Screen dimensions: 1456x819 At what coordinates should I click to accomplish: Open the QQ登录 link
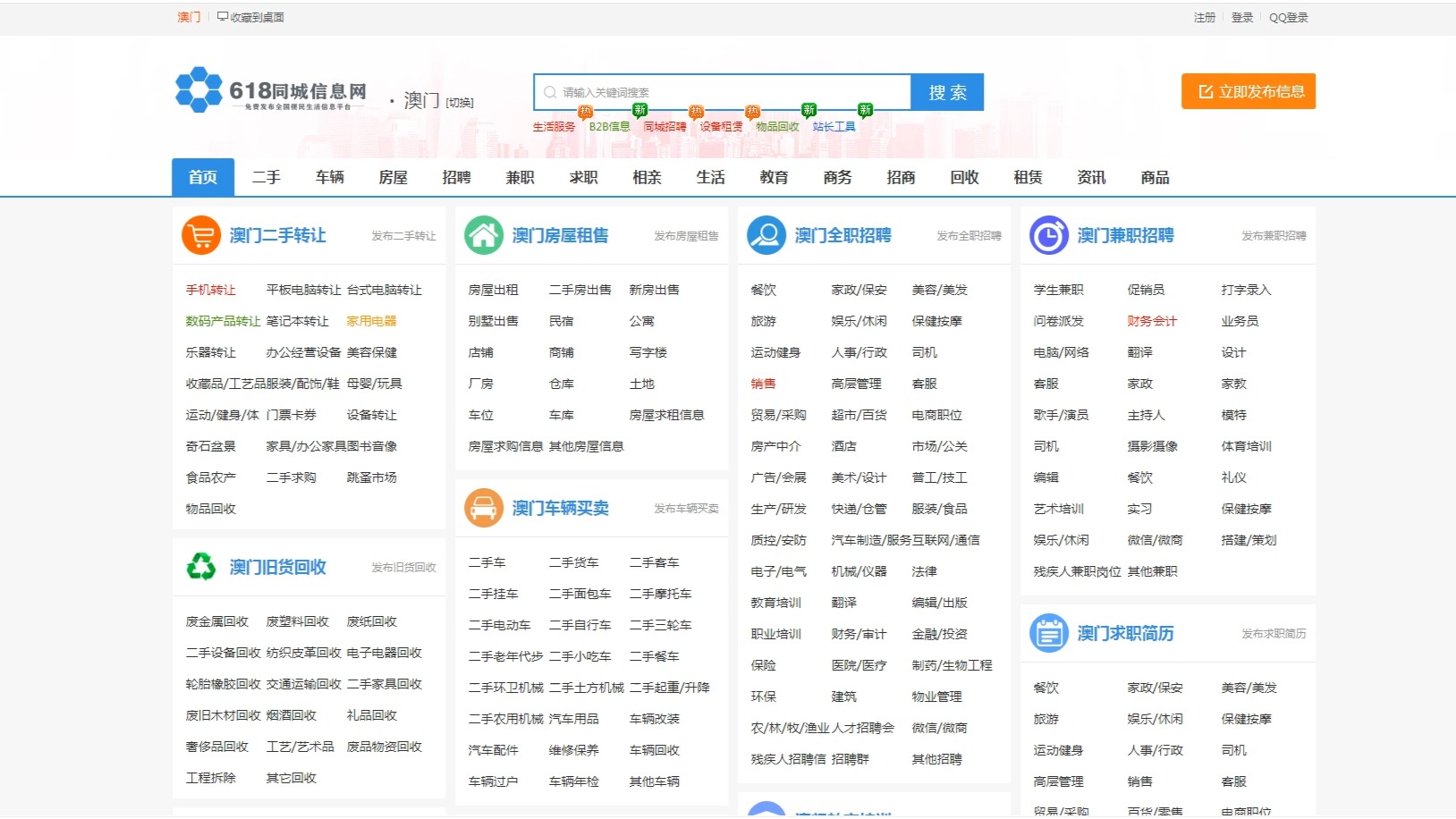click(x=1289, y=17)
